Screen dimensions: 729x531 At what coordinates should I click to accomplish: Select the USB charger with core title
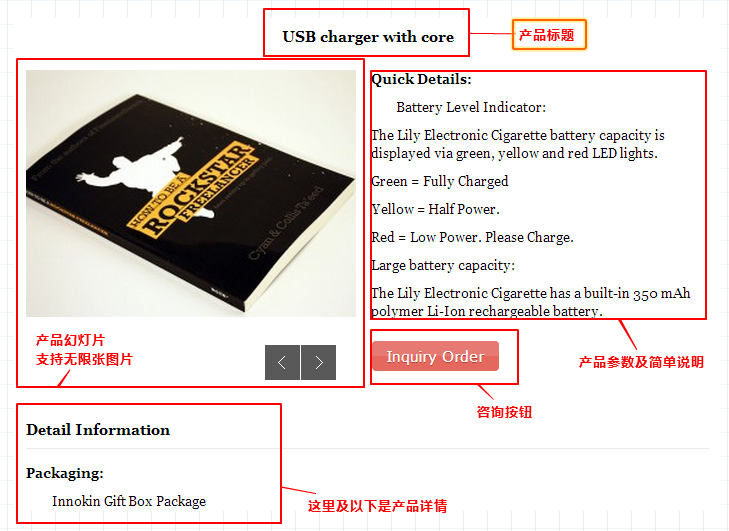click(368, 37)
